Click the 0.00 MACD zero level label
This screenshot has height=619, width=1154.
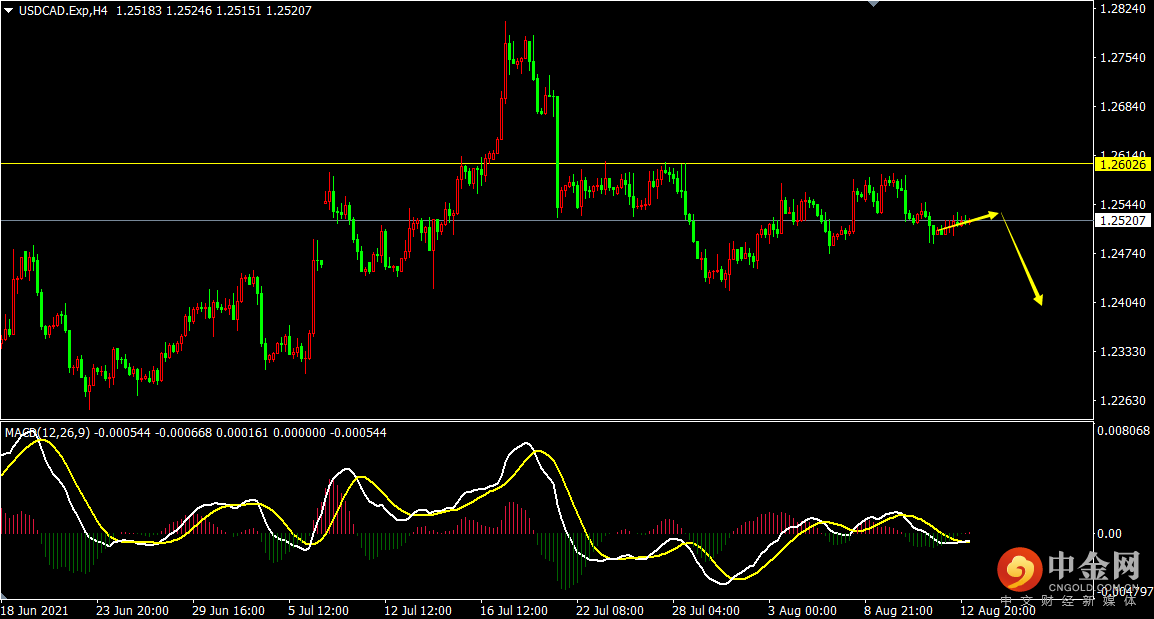[1109, 534]
